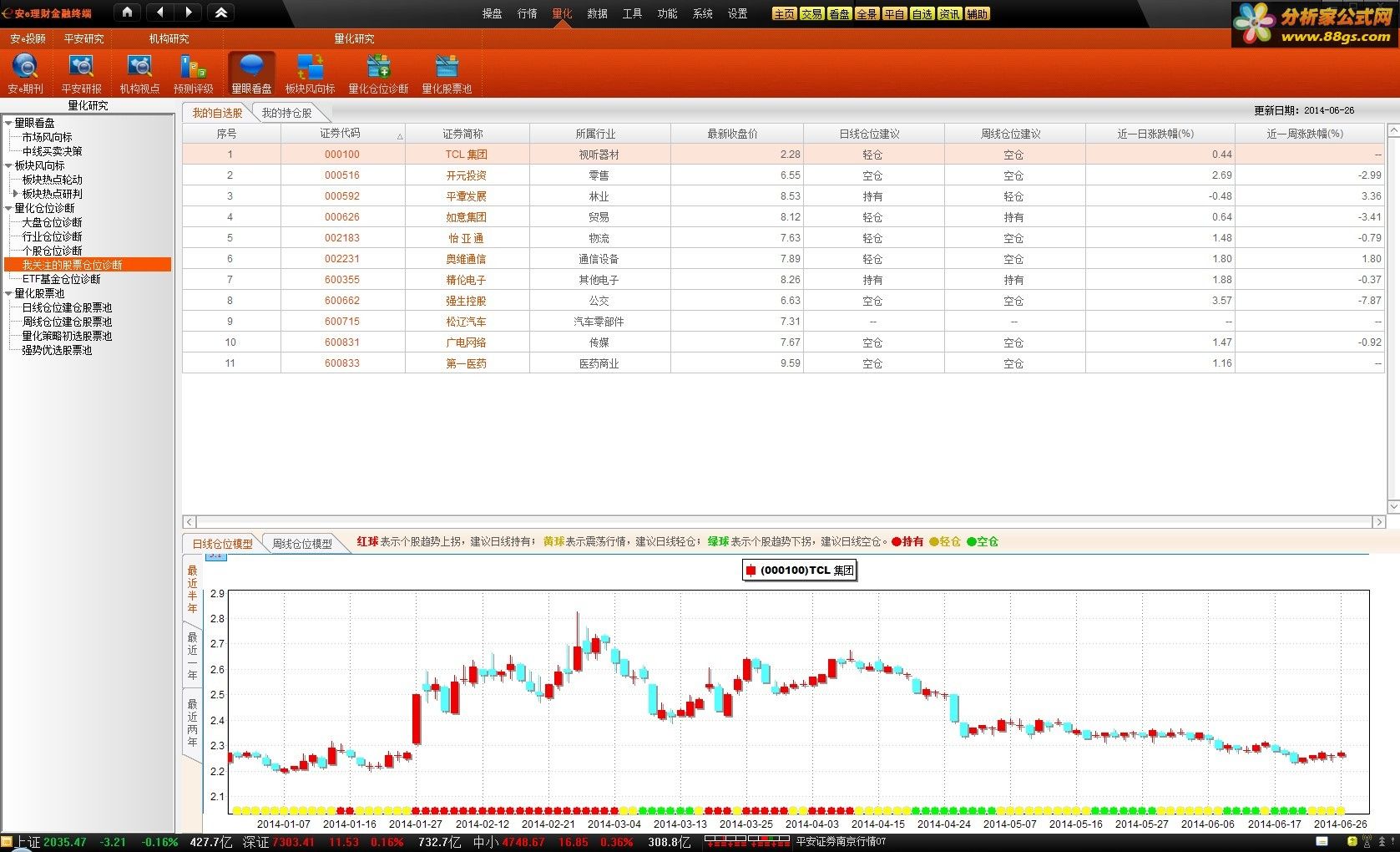The image size is (1400, 852).
Task: Select 市场风向标 in the tree
Action: coord(47,137)
